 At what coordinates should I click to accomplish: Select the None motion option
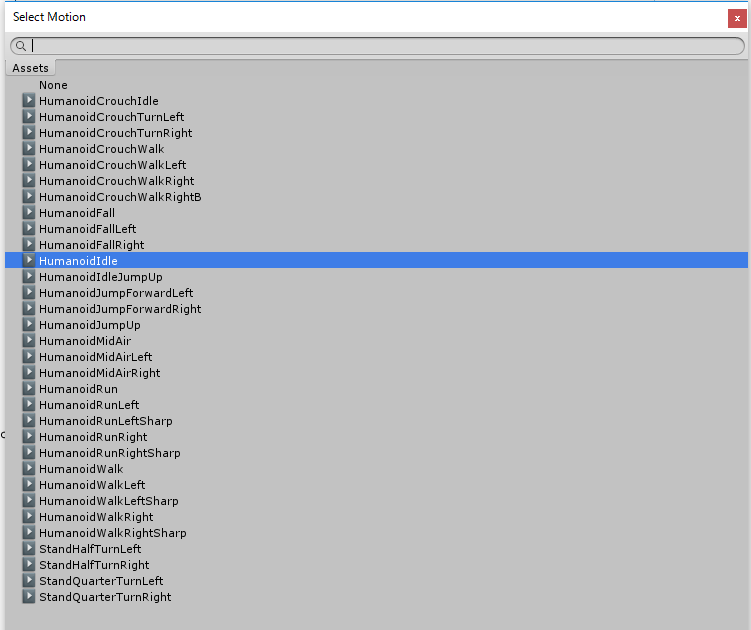(53, 85)
